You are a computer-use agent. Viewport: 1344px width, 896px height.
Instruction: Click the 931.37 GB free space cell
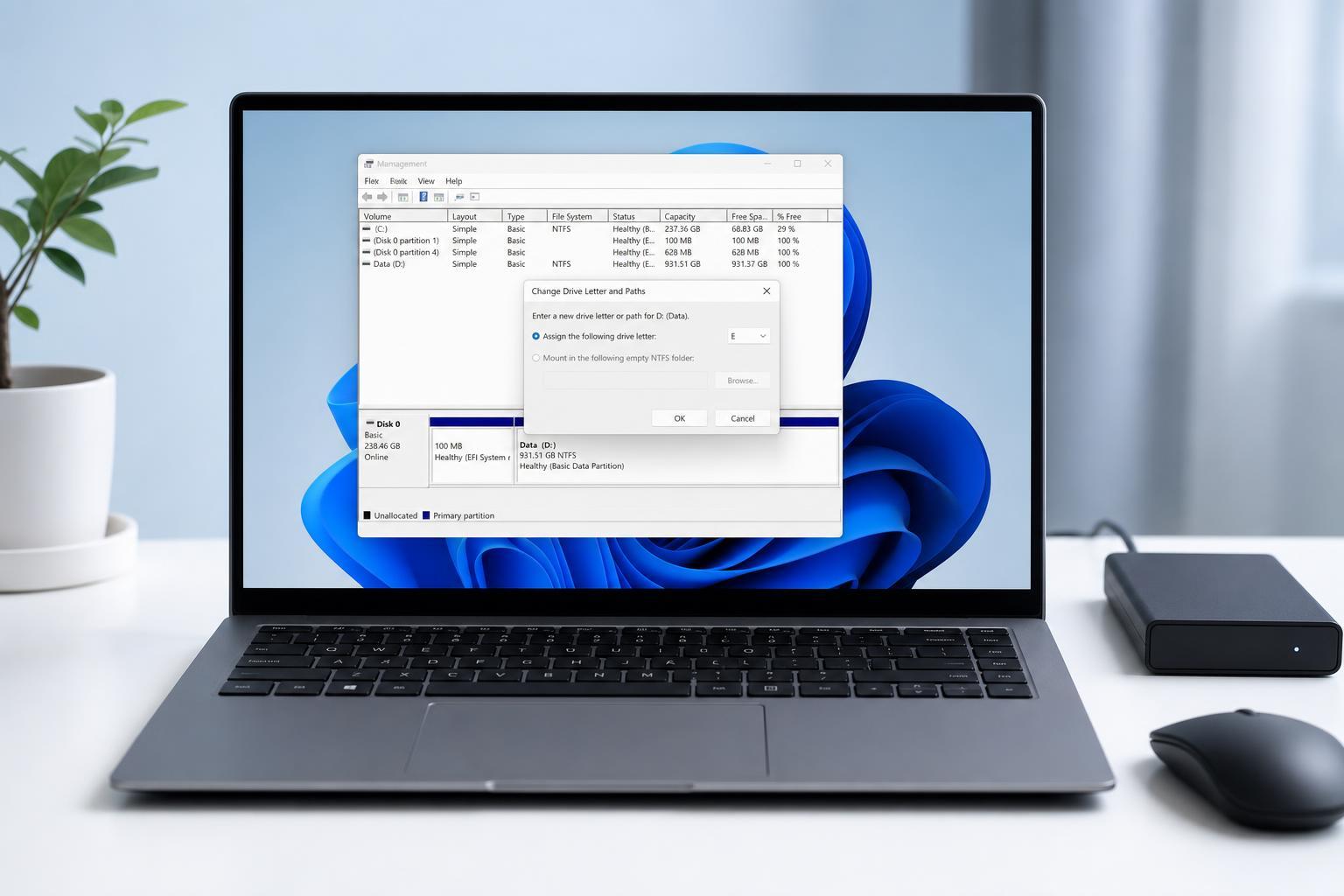(x=750, y=264)
